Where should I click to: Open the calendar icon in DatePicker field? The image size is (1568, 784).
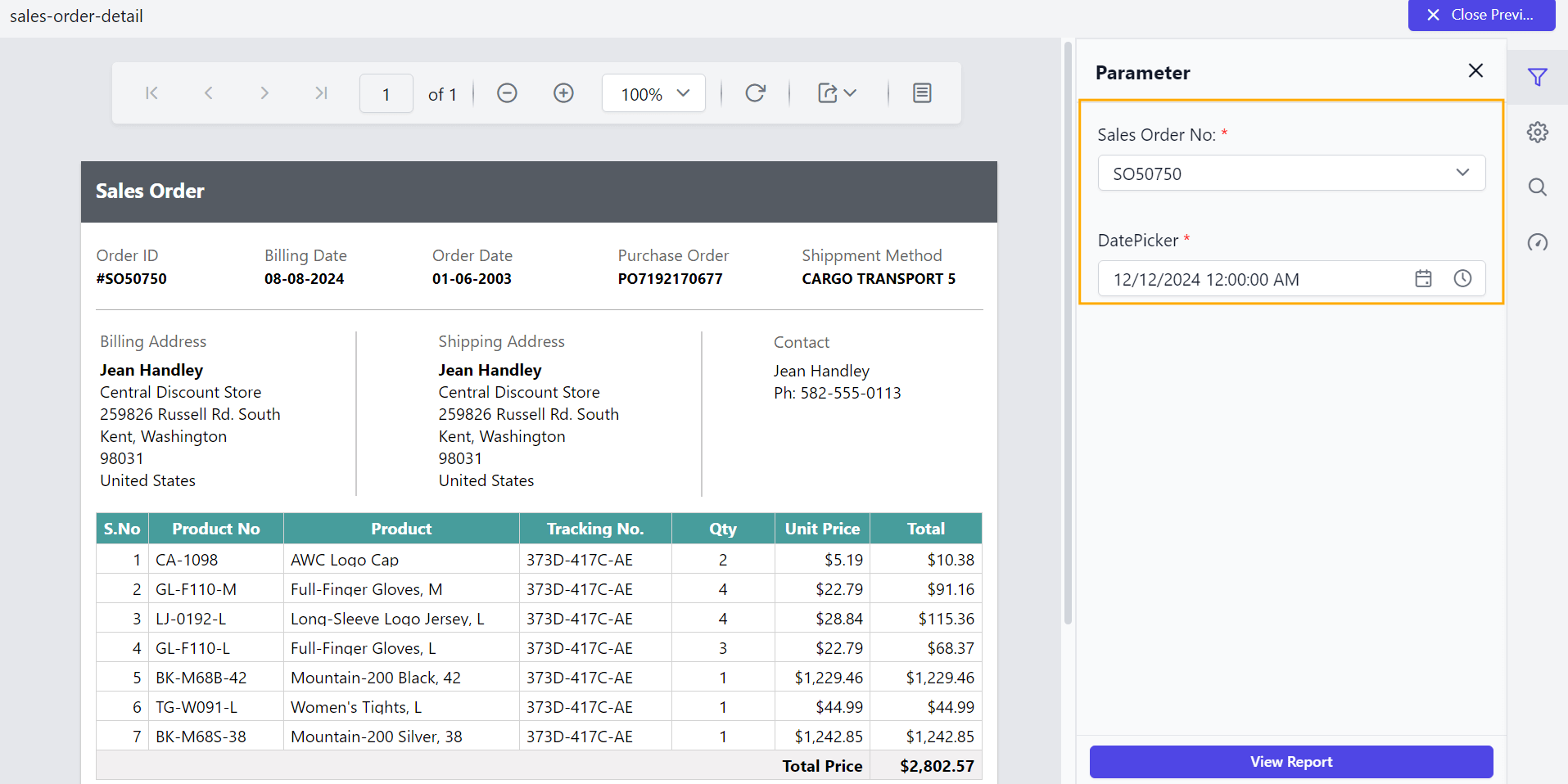(1423, 278)
